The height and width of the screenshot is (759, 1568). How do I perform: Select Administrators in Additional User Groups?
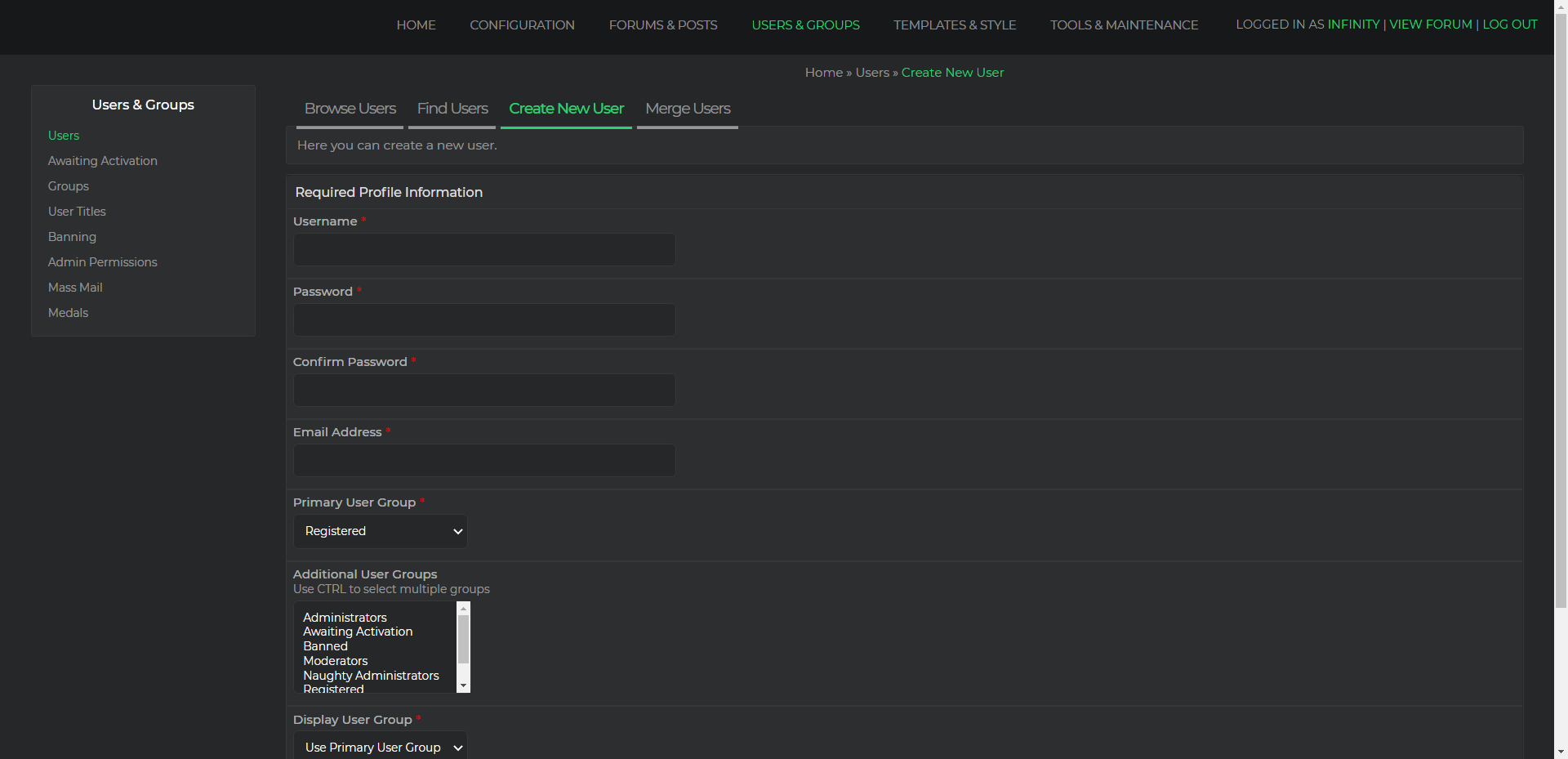tap(345, 618)
